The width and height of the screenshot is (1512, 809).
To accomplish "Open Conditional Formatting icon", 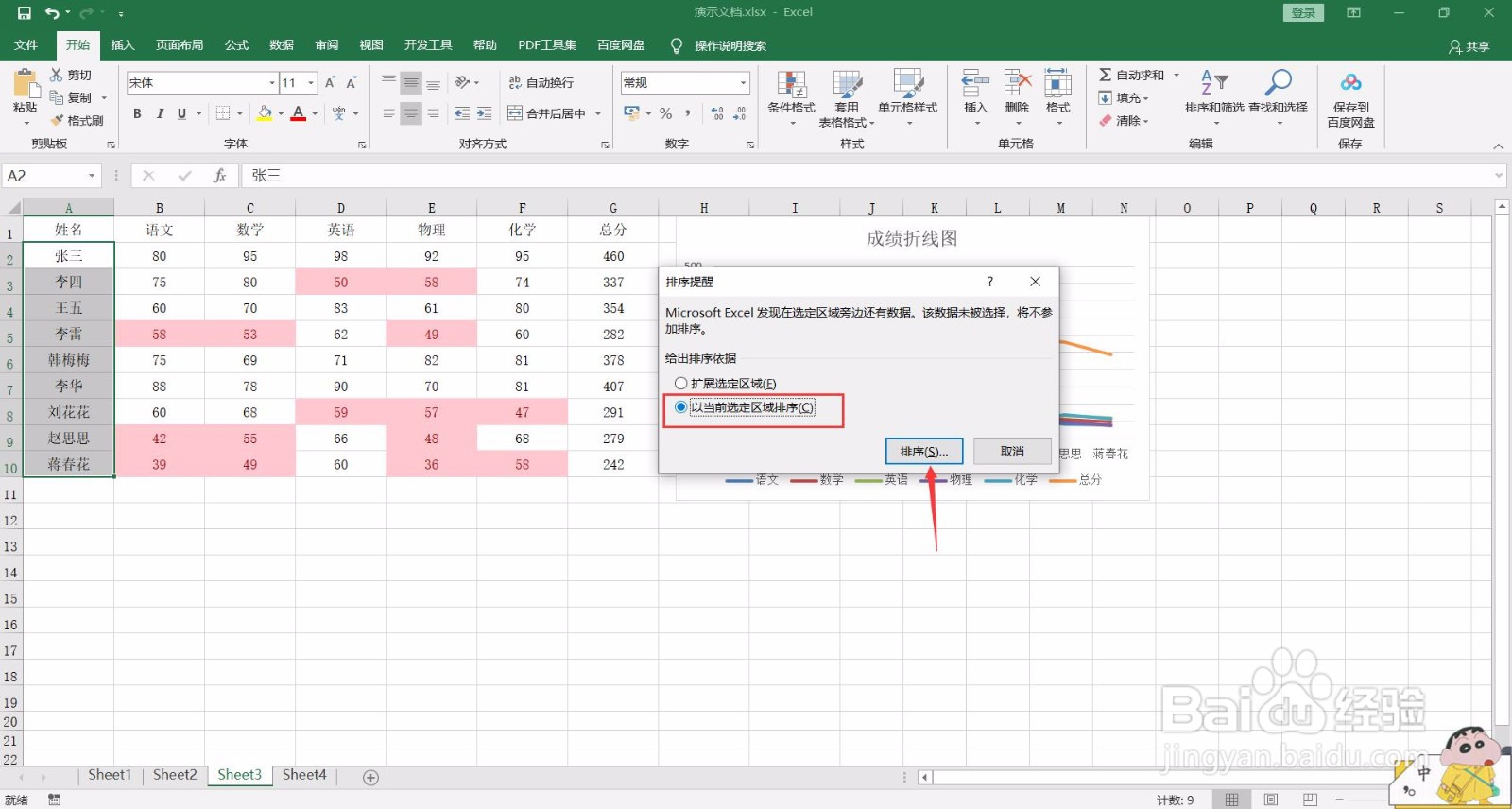I will pos(791,84).
